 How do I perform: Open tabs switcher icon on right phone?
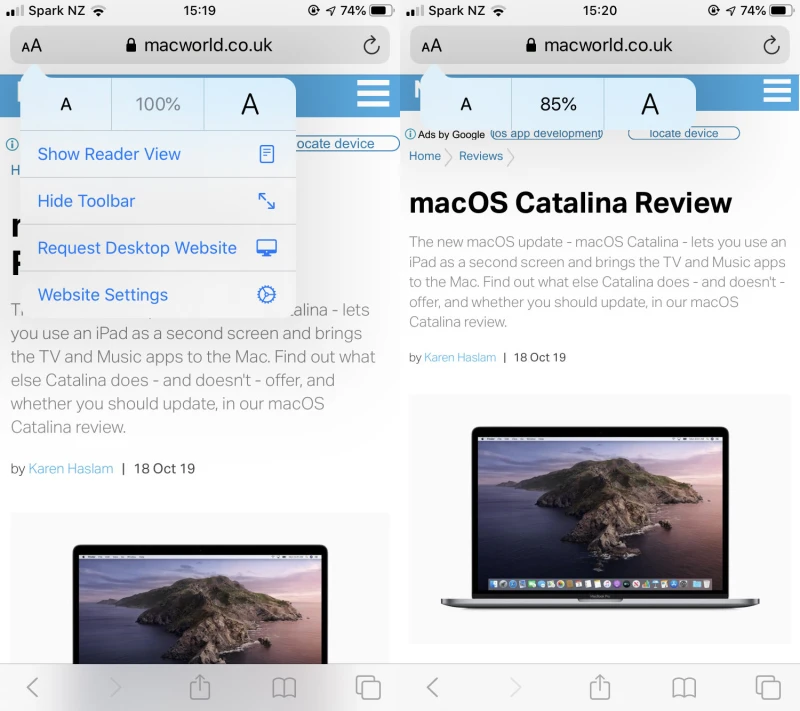coord(768,687)
